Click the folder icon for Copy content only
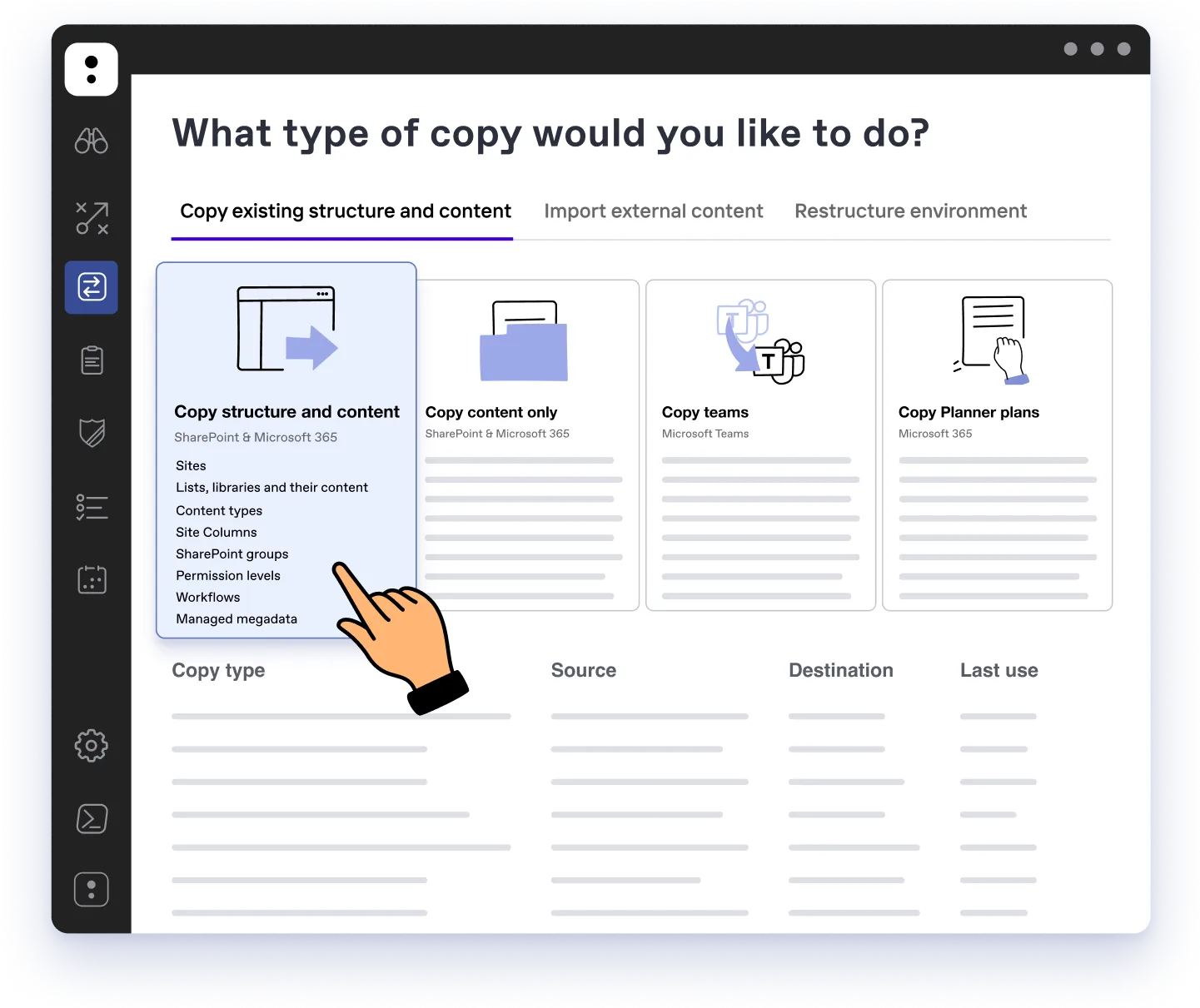 [524, 341]
